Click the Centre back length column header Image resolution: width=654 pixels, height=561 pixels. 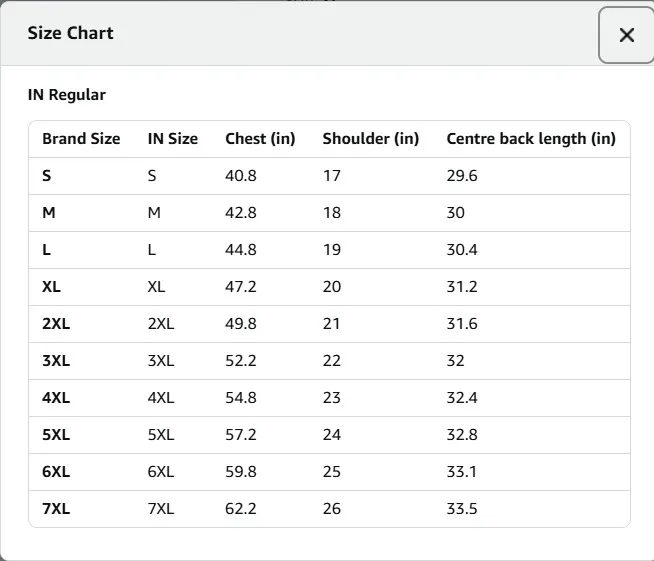[x=530, y=139]
